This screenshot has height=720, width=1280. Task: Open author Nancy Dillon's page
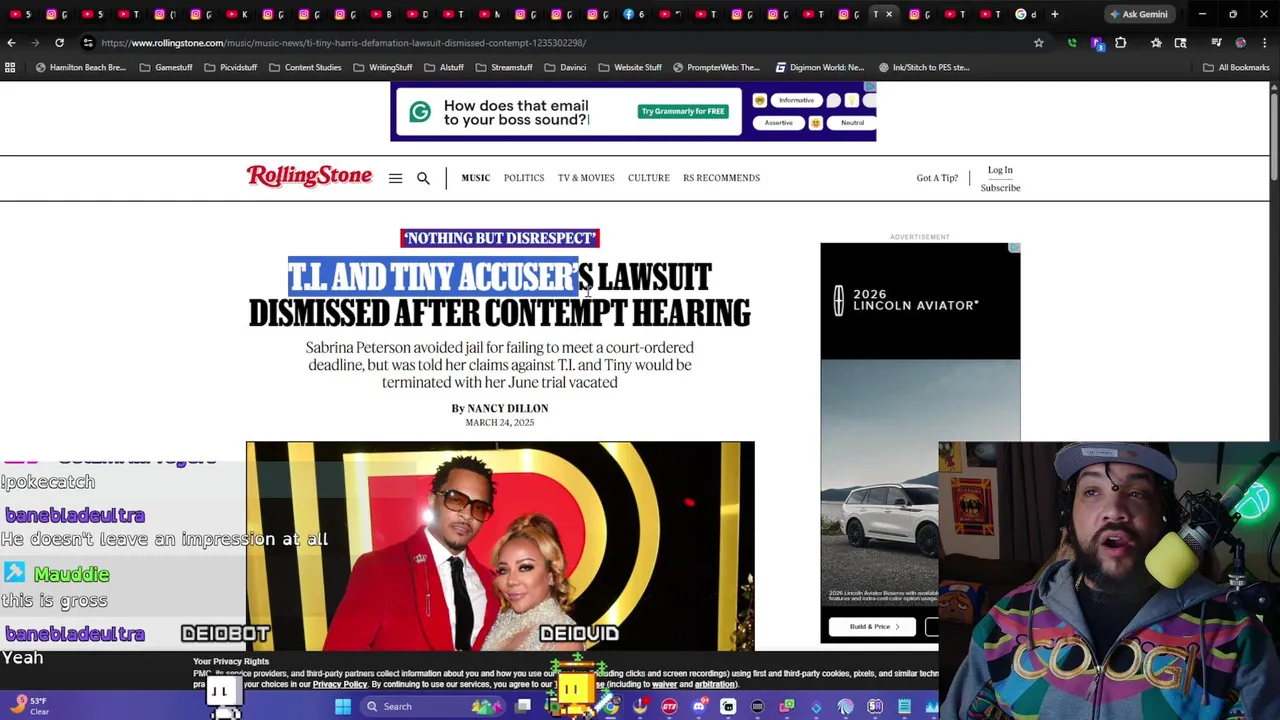[x=508, y=408]
